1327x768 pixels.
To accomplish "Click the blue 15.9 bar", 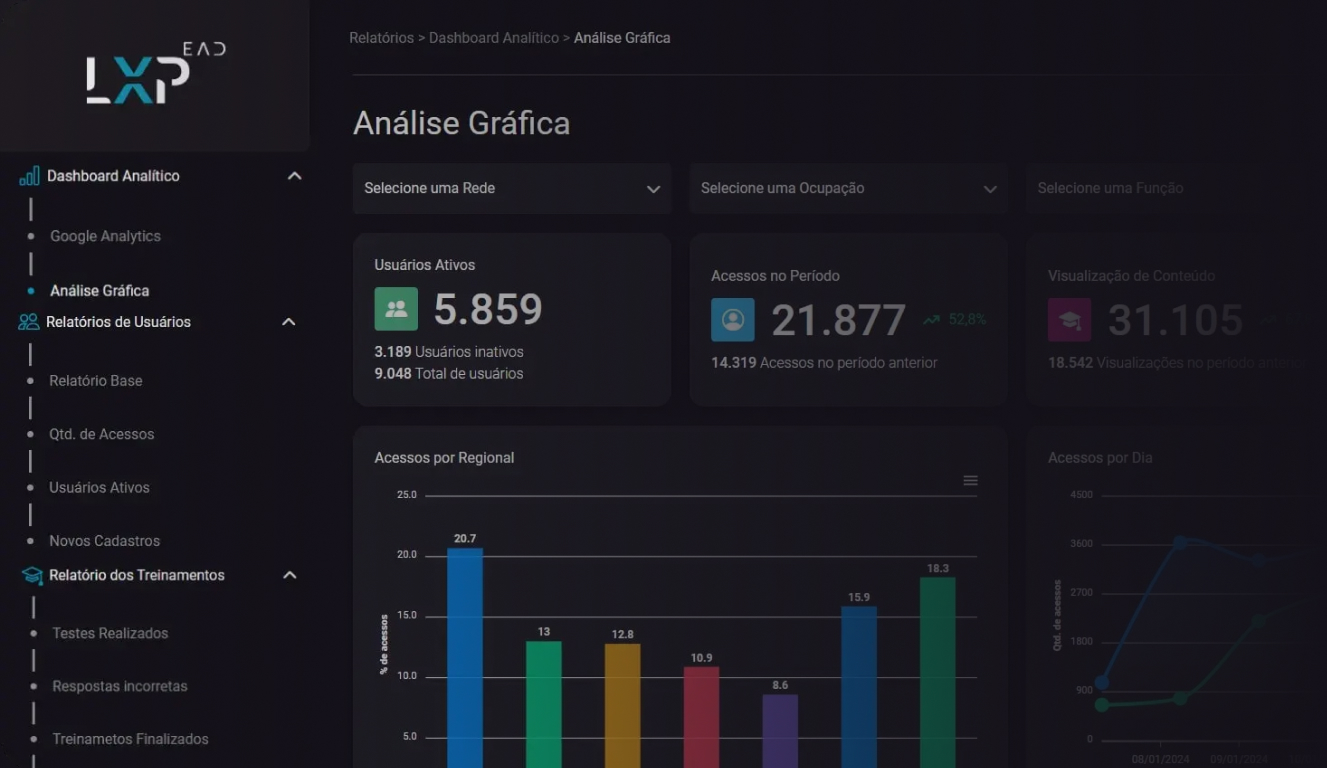I will tap(859, 686).
